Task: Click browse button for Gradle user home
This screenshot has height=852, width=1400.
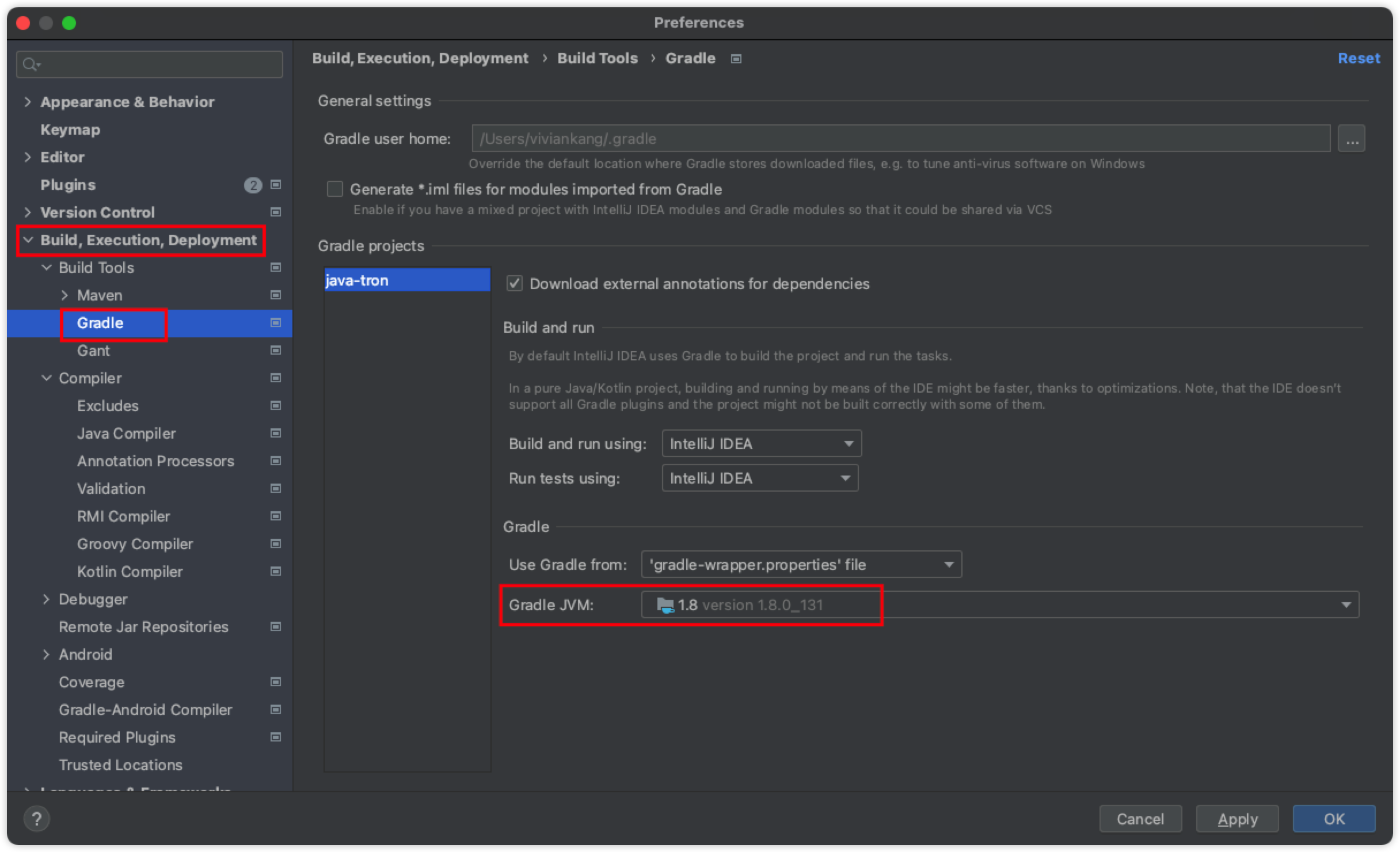Action: (x=1351, y=139)
